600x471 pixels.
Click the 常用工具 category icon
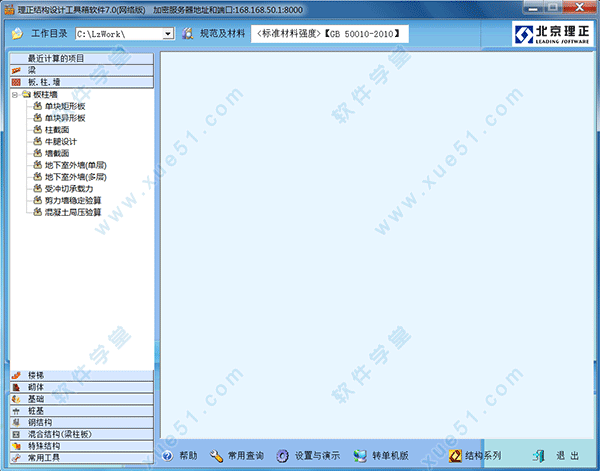(16, 458)
